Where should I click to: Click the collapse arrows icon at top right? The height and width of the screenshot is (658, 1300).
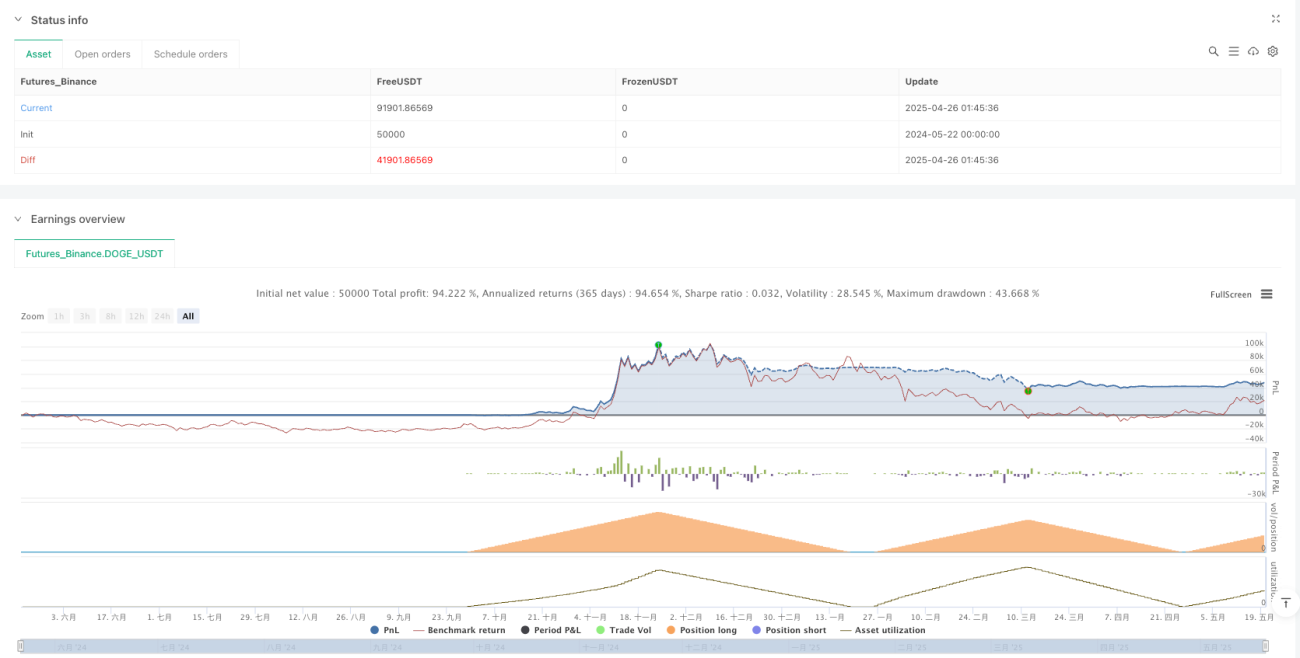[x=1275, y=19]
